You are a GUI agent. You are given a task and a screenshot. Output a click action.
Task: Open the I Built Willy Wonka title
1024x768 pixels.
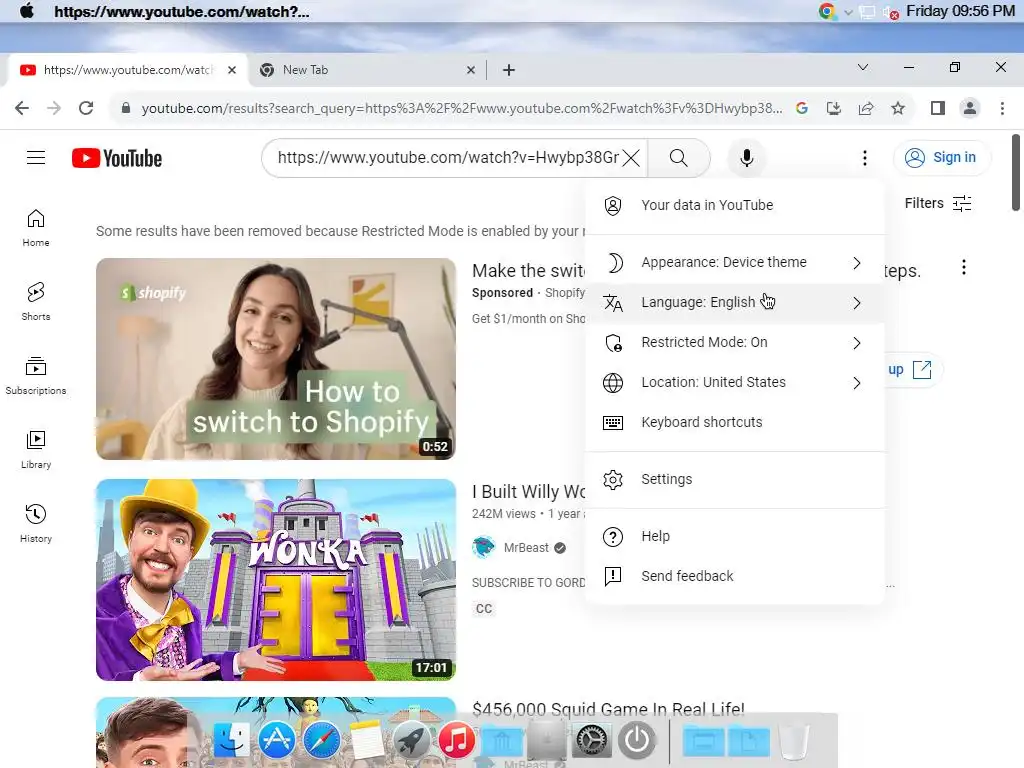(529, 492)
